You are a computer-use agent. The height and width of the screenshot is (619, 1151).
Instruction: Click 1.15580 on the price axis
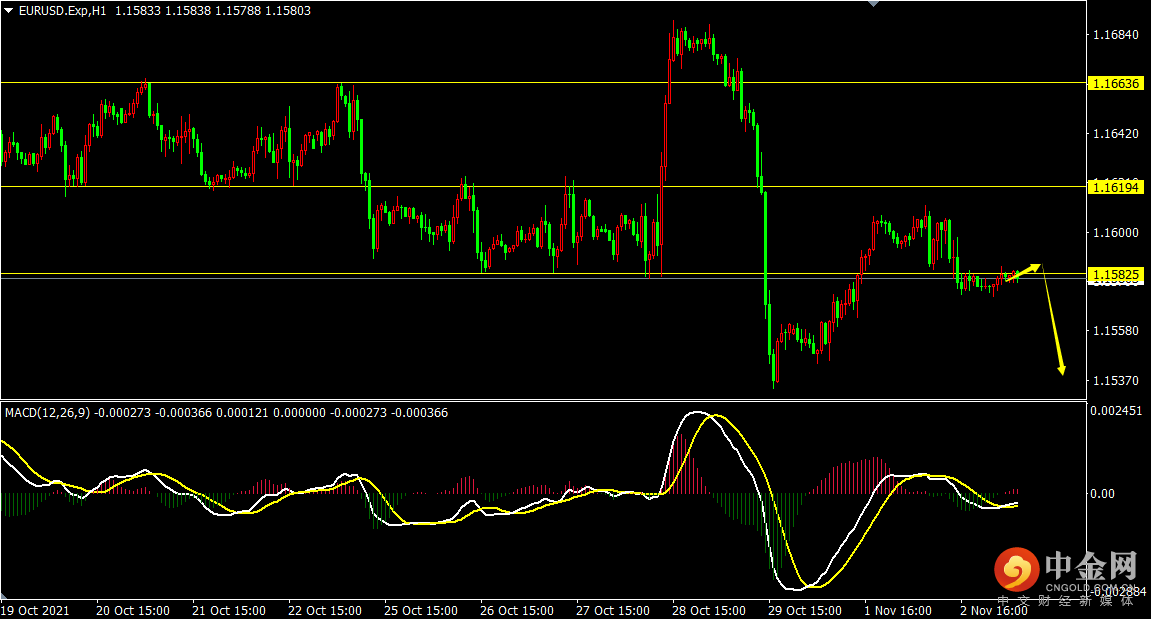coord(1116,331)
